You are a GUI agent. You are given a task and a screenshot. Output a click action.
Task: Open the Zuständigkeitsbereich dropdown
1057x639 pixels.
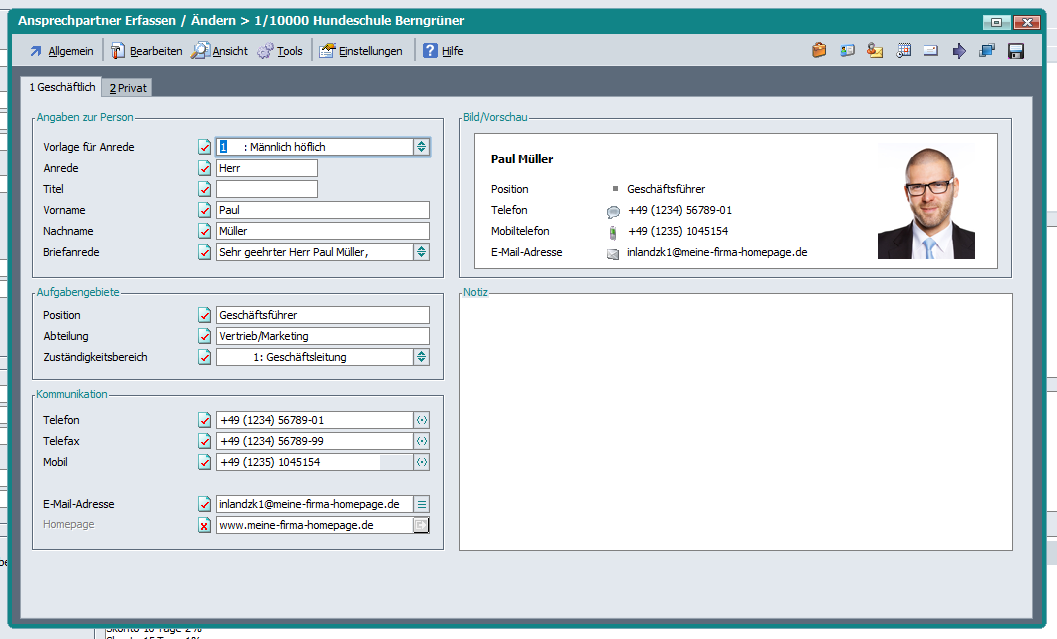point(422,357)
